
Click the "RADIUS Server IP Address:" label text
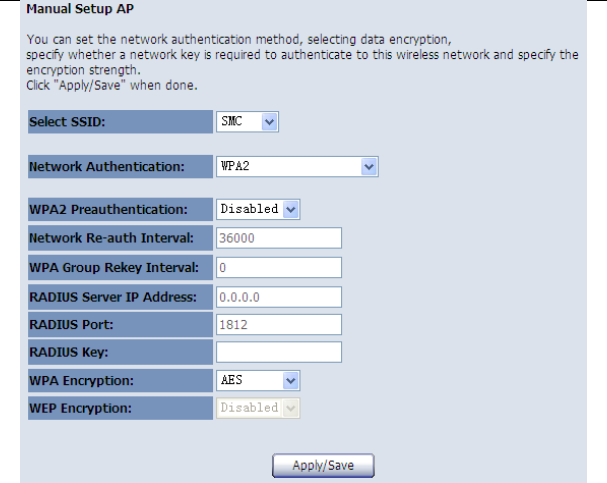[114, 296]
